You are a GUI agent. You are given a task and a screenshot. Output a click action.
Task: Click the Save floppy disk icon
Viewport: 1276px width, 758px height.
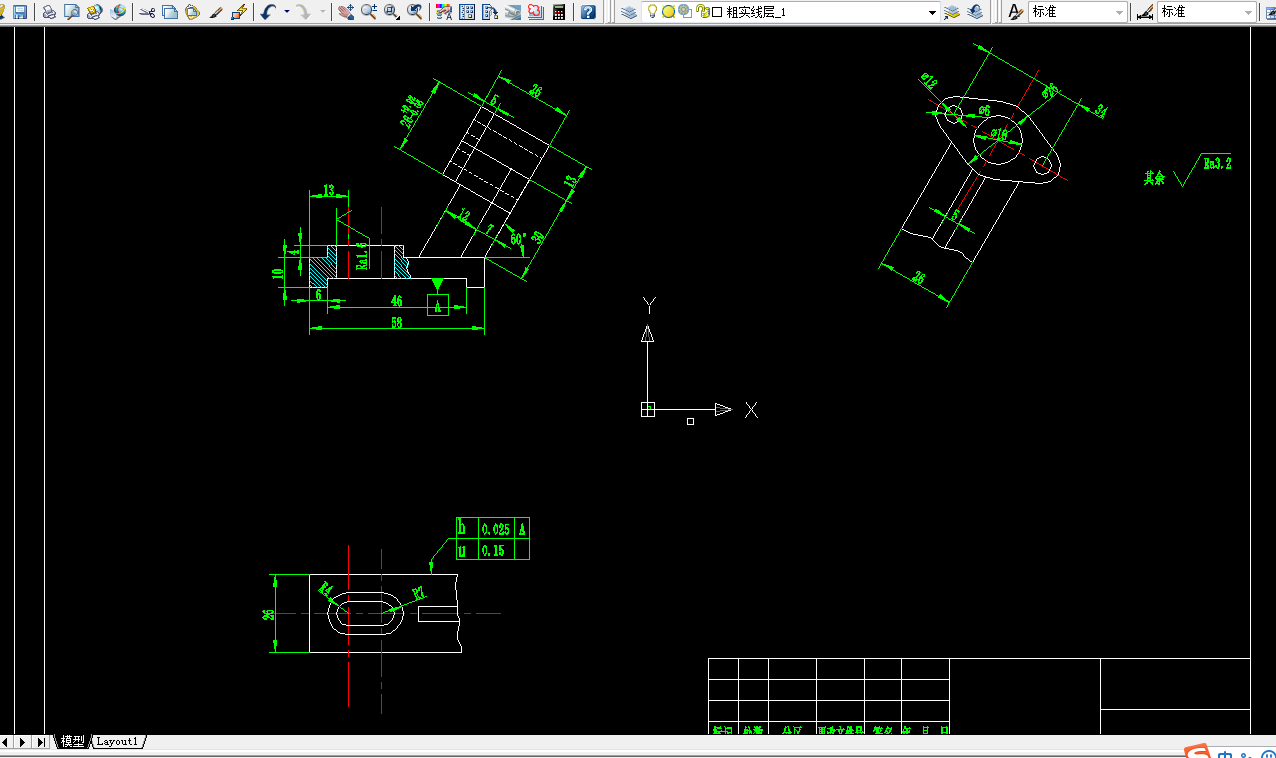pyautogui.click(x=20, y=12)
